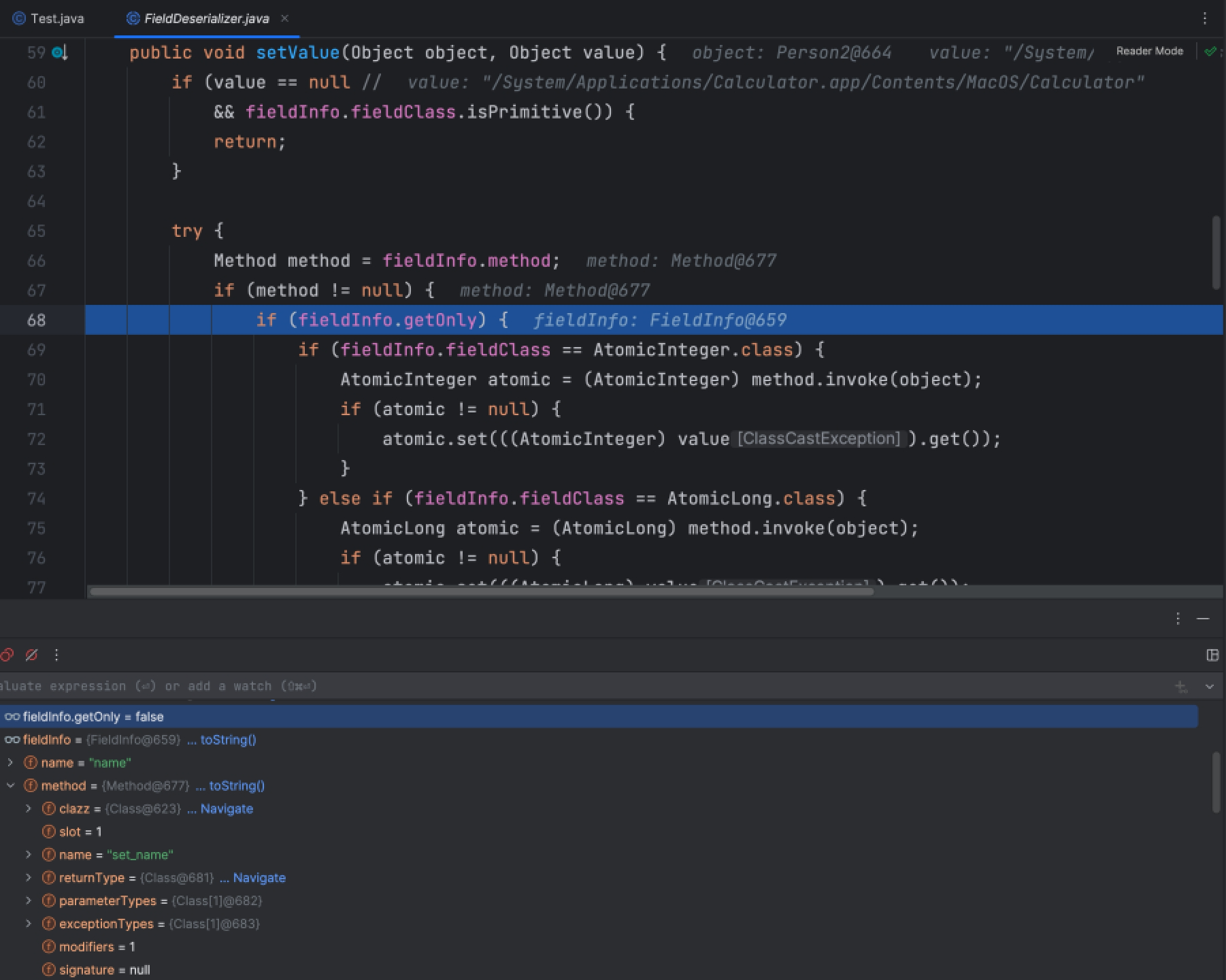The width and height of the screenshot is (1226, 980).
Task: Expand the parameterTypes node
Action: [28, 900]
